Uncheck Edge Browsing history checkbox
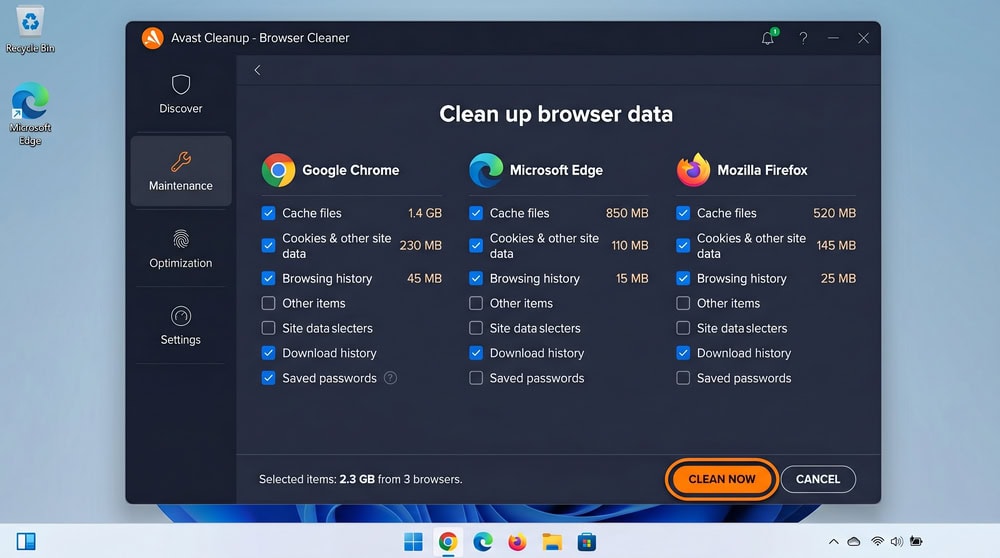 pyautogui.click(x=476, y=279)
